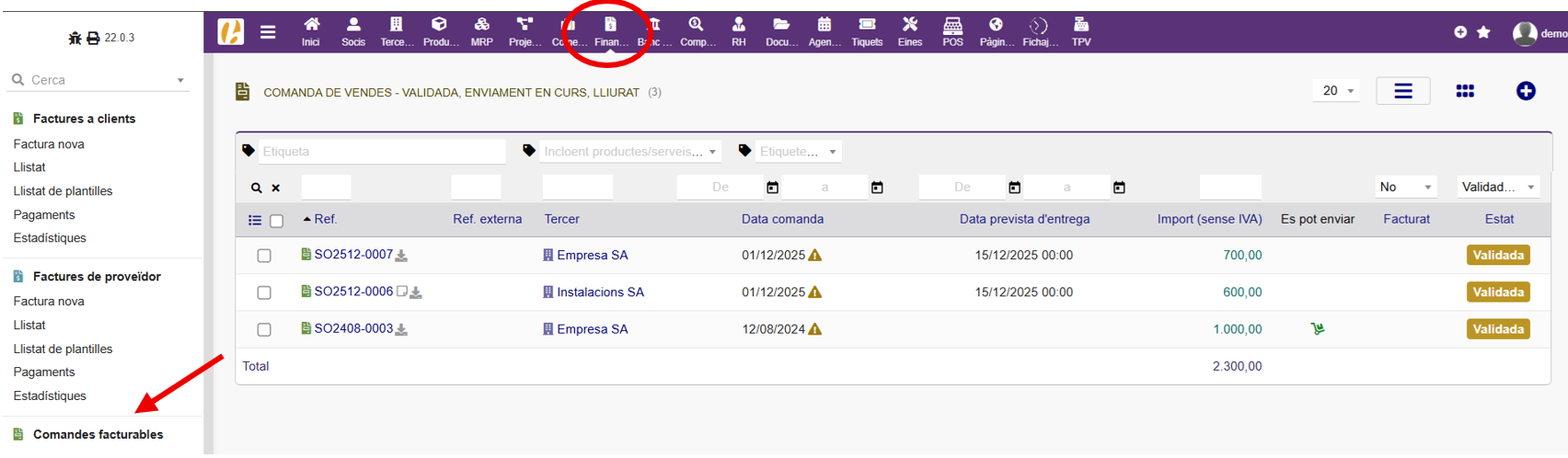Click the shippable cart icon for SO2408-0003
This screenshot has width=1568, height=458.
pyautogui.click(x=1318, y=329)
